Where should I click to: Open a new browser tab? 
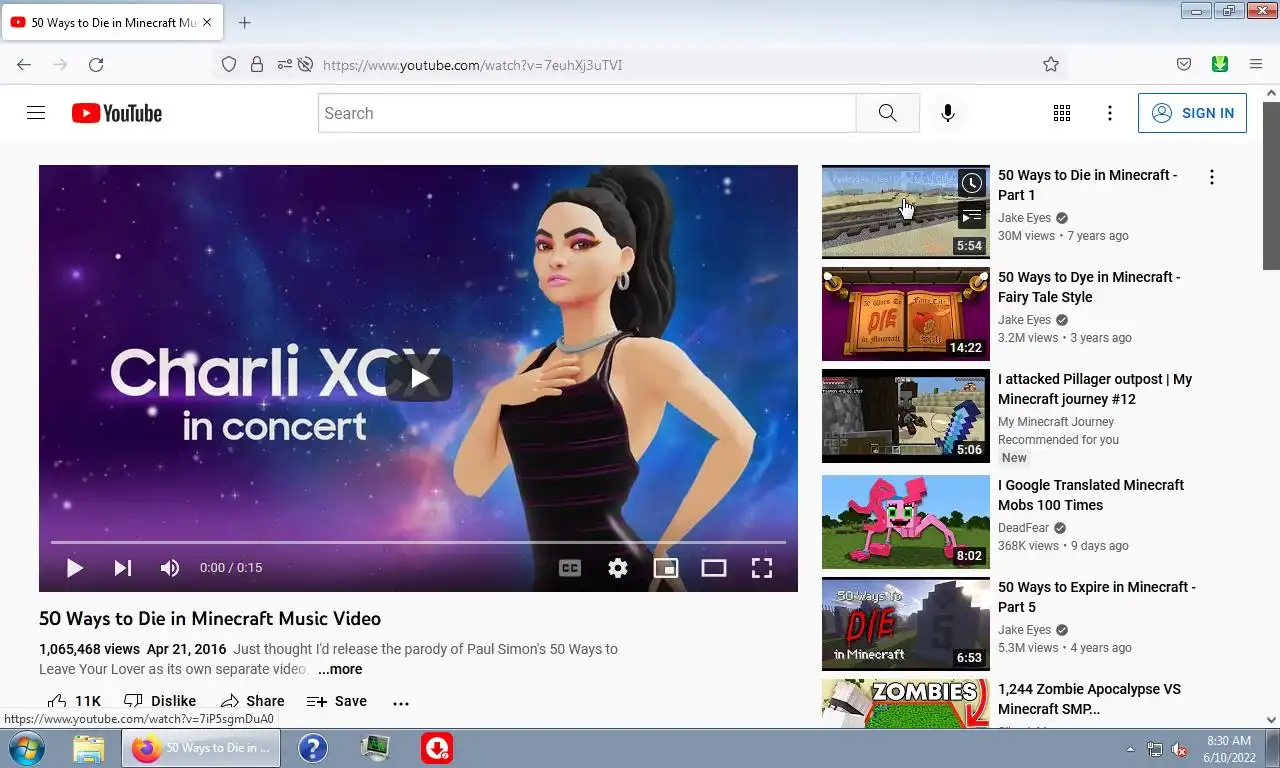pyautogui.click(x=245, y=22)
